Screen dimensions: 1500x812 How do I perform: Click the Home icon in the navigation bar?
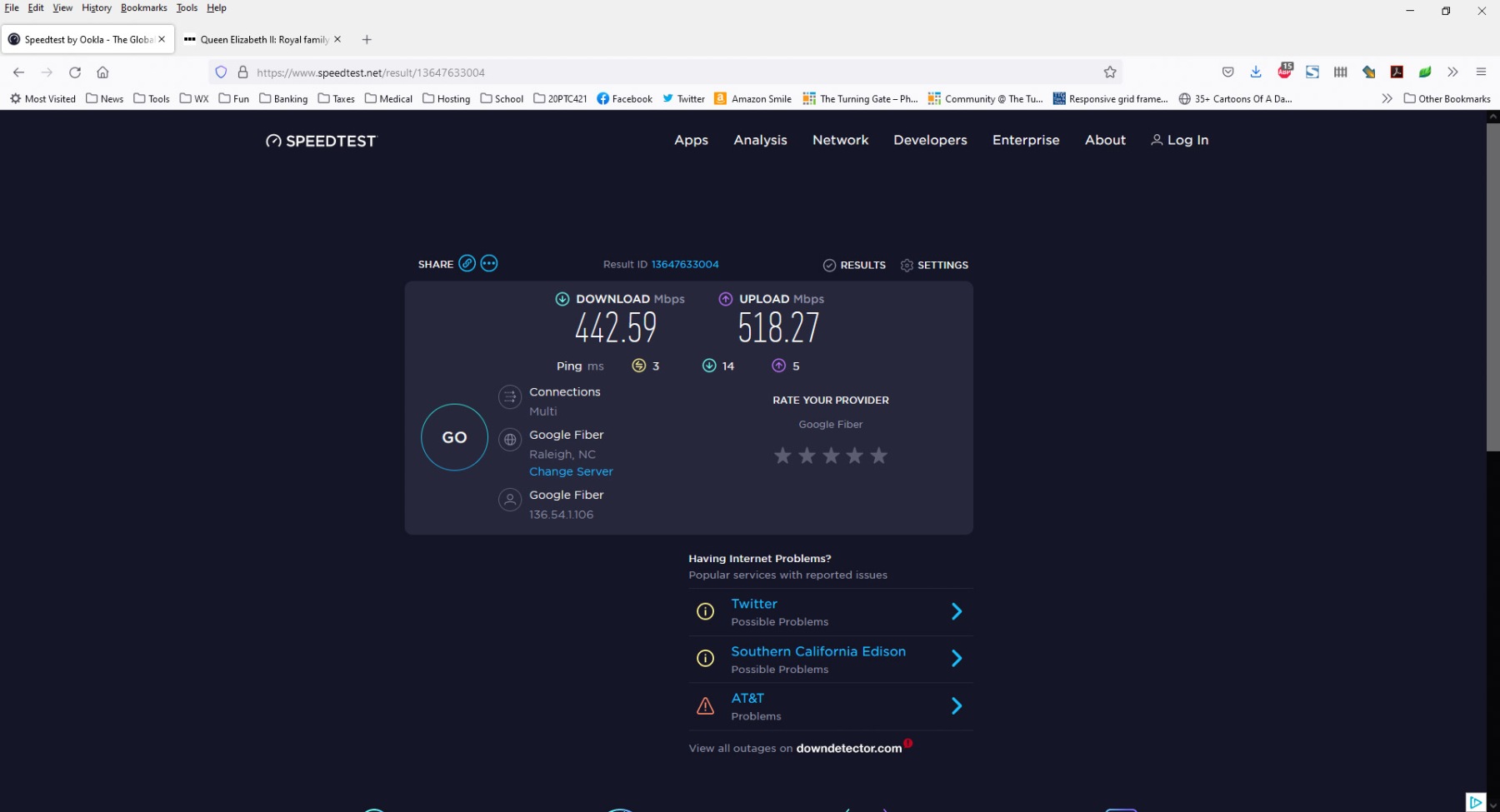click(102, 72)
